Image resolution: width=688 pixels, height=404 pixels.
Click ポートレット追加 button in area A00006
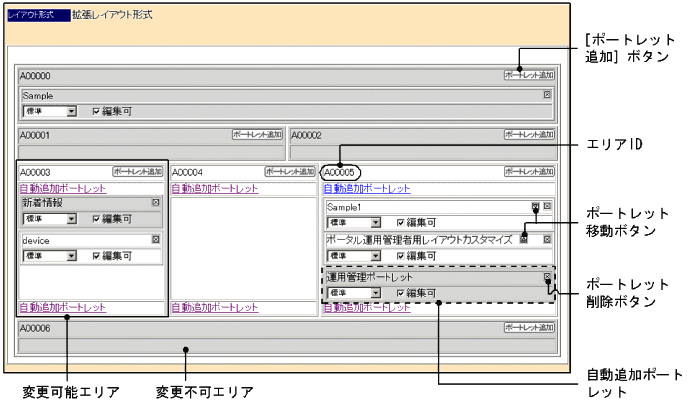529,328
